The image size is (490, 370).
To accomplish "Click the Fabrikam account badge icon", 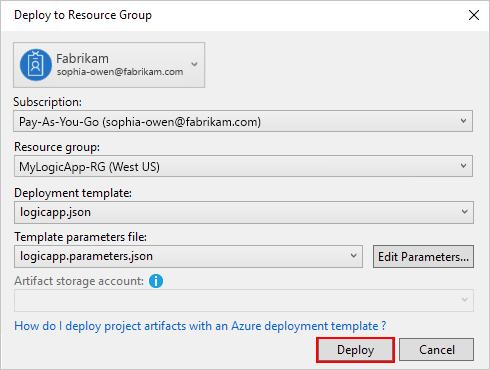I will [x=36, y=65].
